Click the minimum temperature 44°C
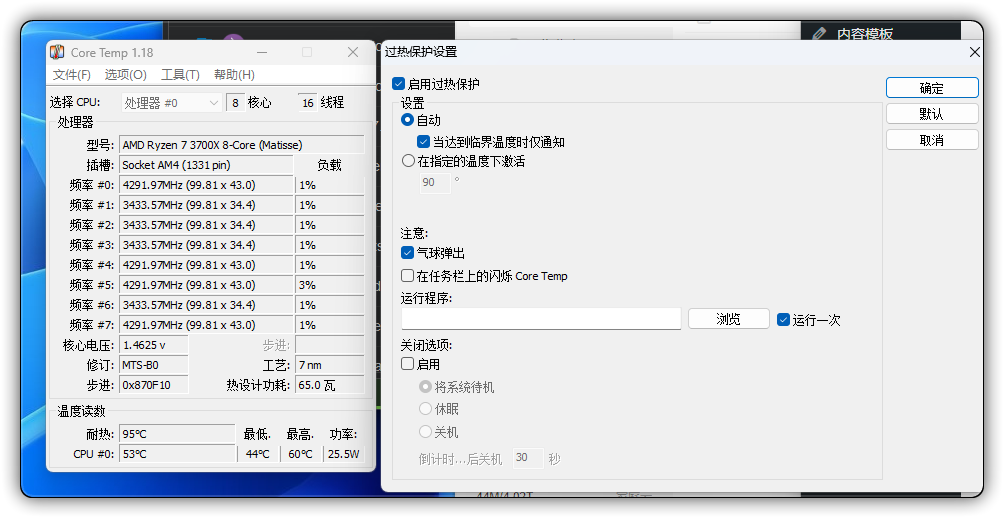Image resolution: width=1004 pixels, height=518 pixels. coord(258,454)
